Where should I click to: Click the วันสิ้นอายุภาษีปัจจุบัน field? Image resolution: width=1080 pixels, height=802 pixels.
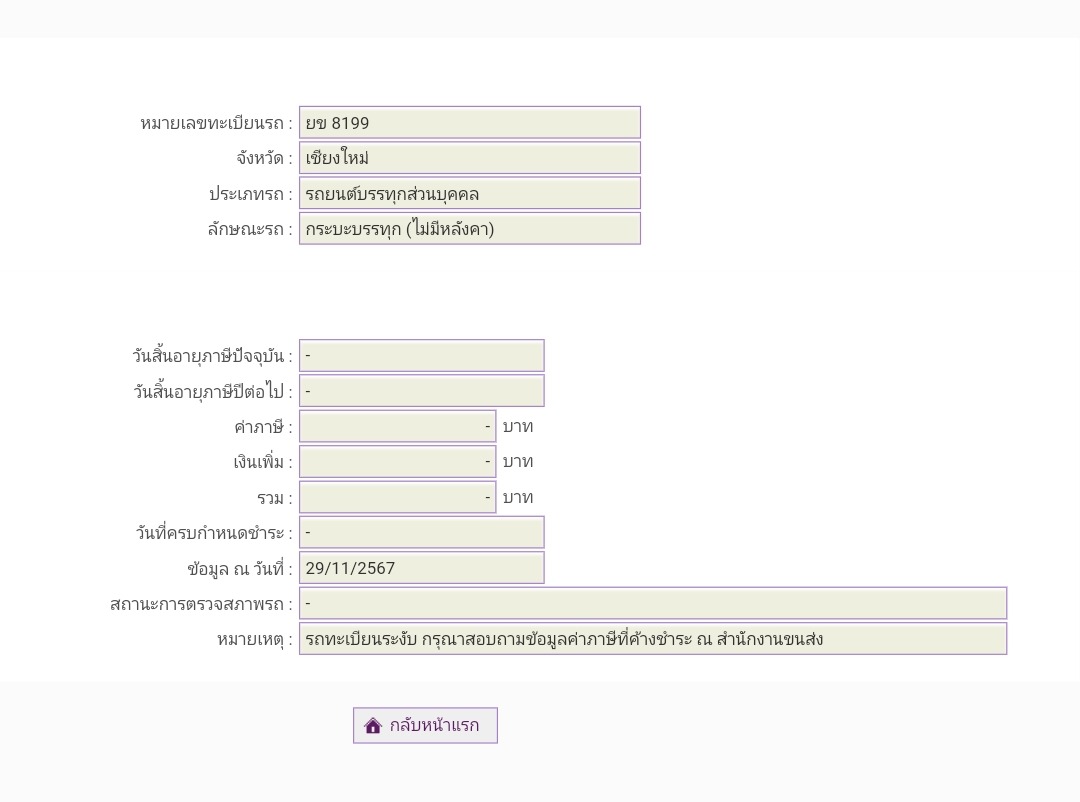click(x=421, y=356)
